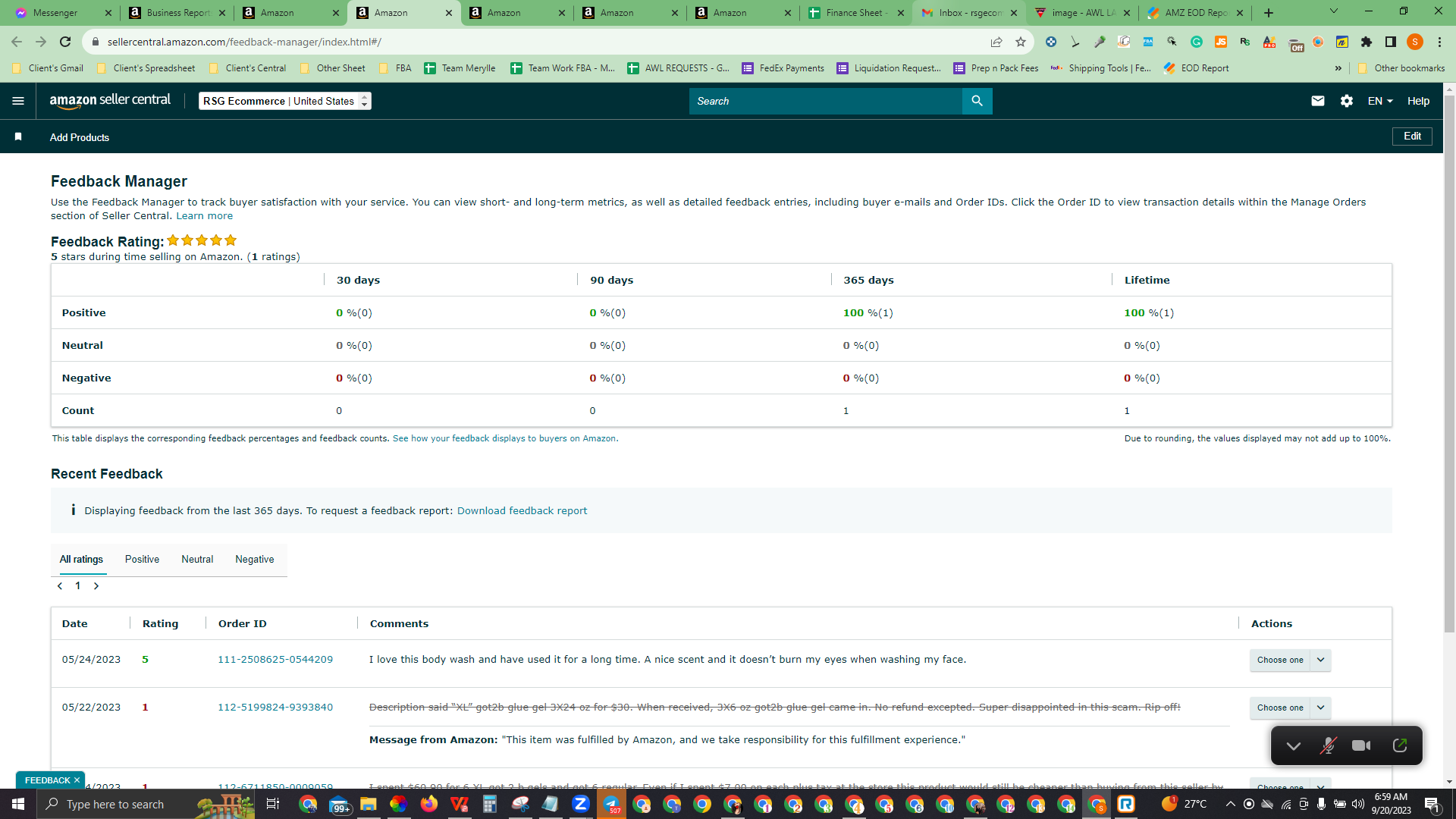Click the search magnifier button
1456x819 pixels.
pyautogui.click(x=977, y=101)
